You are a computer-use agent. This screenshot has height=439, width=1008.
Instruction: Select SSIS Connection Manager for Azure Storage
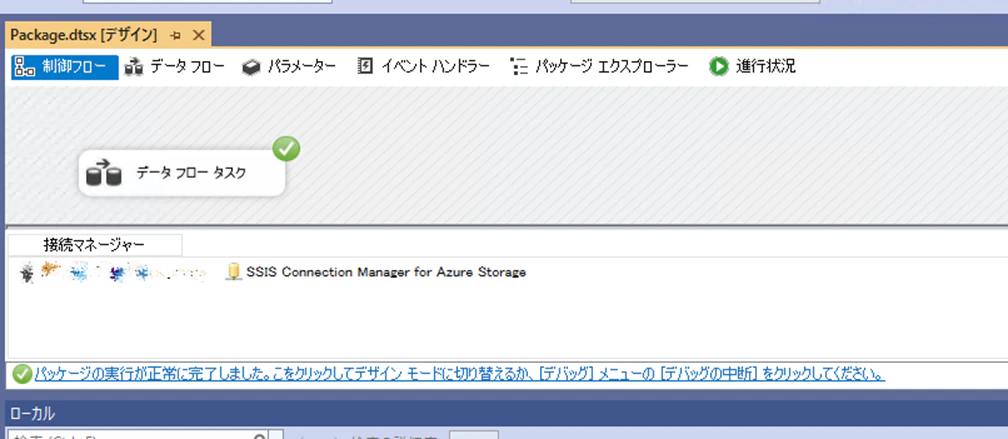click(386, 273)
